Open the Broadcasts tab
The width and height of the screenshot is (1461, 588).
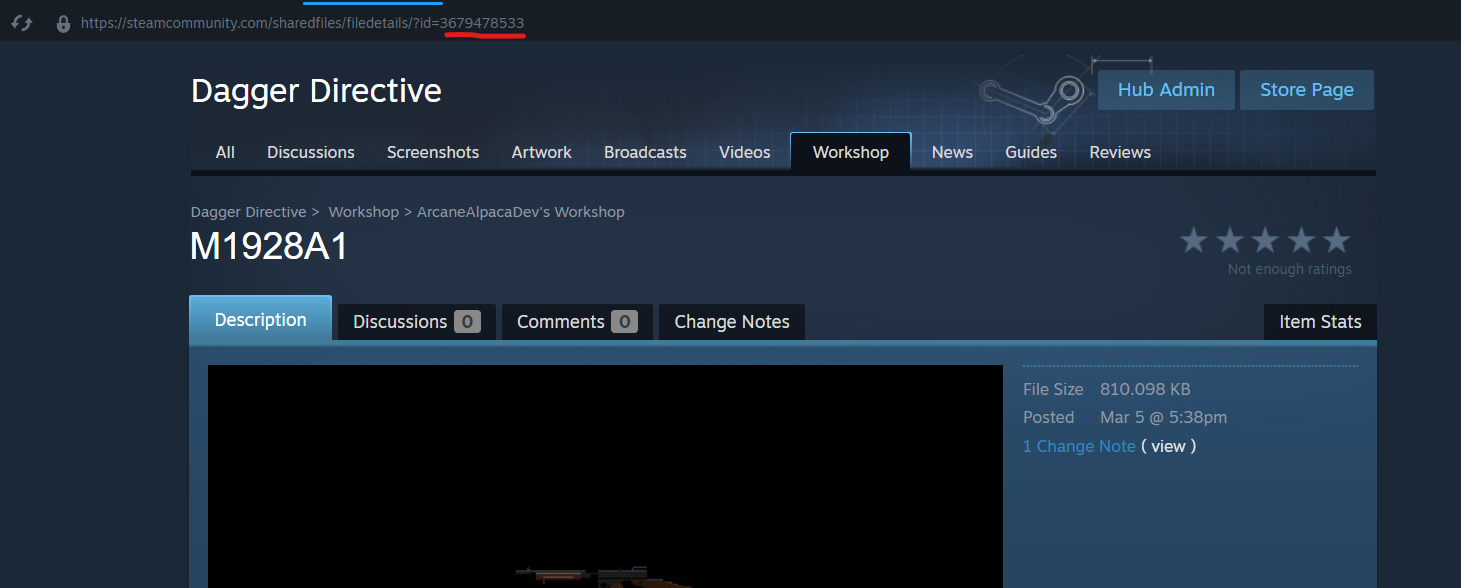(x=645, y=152)
